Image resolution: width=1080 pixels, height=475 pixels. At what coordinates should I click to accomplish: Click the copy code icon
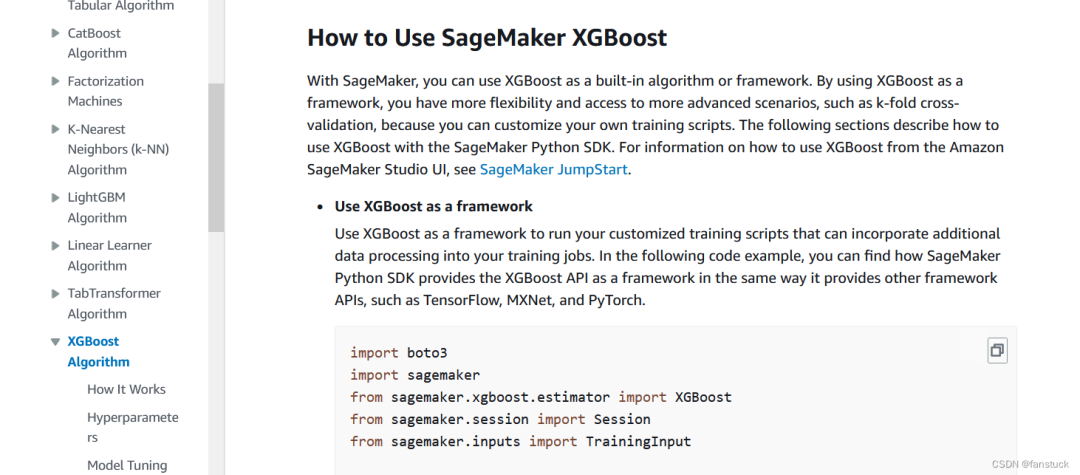coord(996,350)
